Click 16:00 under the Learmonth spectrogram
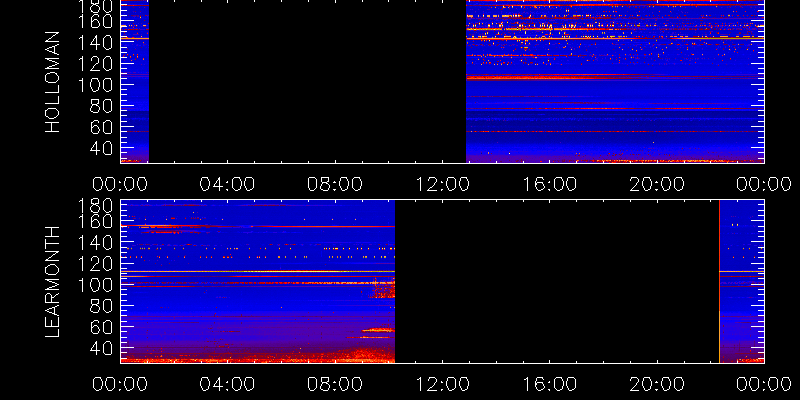The width and height of the screenshot is (800, 400). [549, 384]
